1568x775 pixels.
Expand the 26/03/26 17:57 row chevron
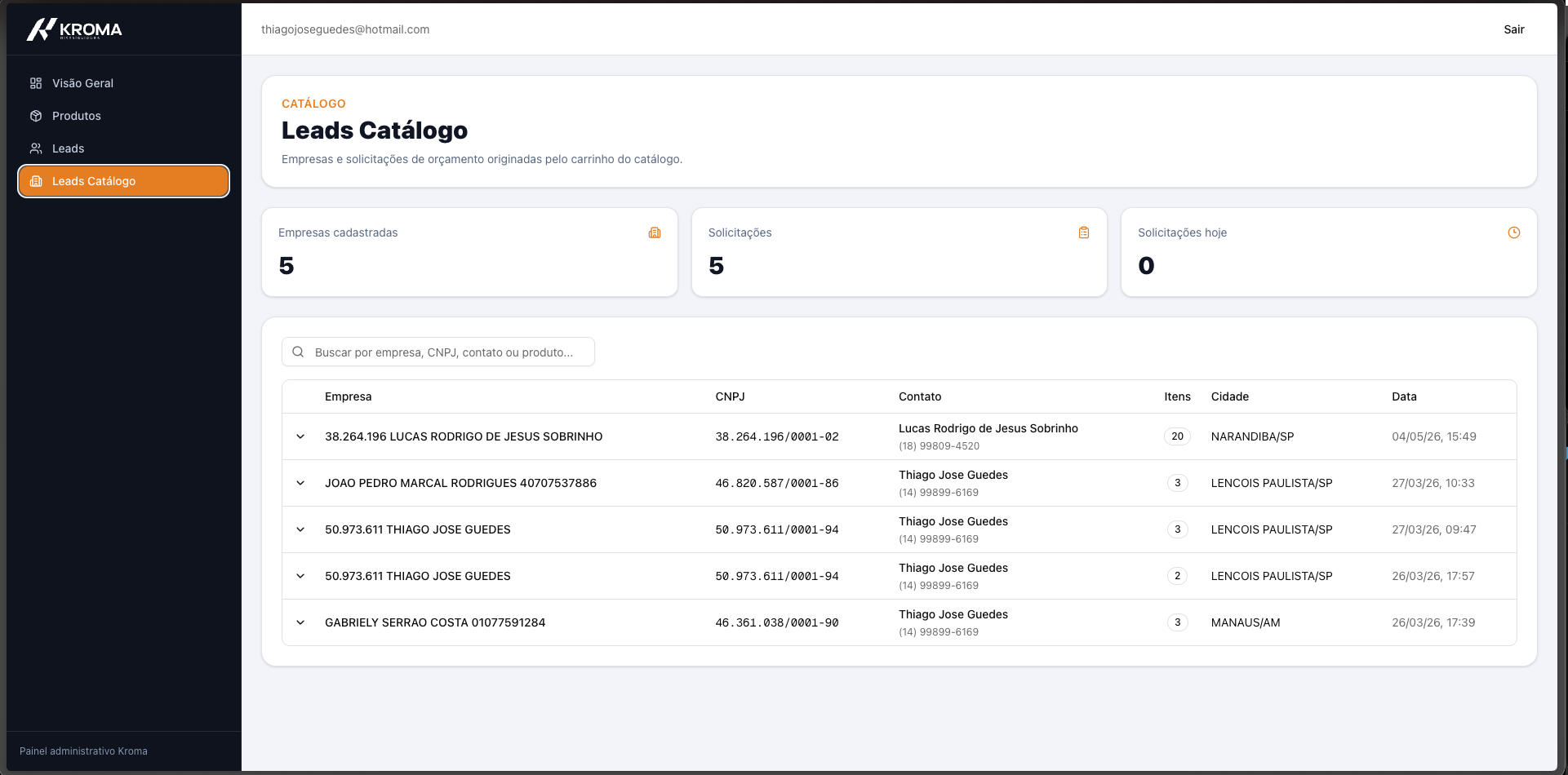(300, 576)
